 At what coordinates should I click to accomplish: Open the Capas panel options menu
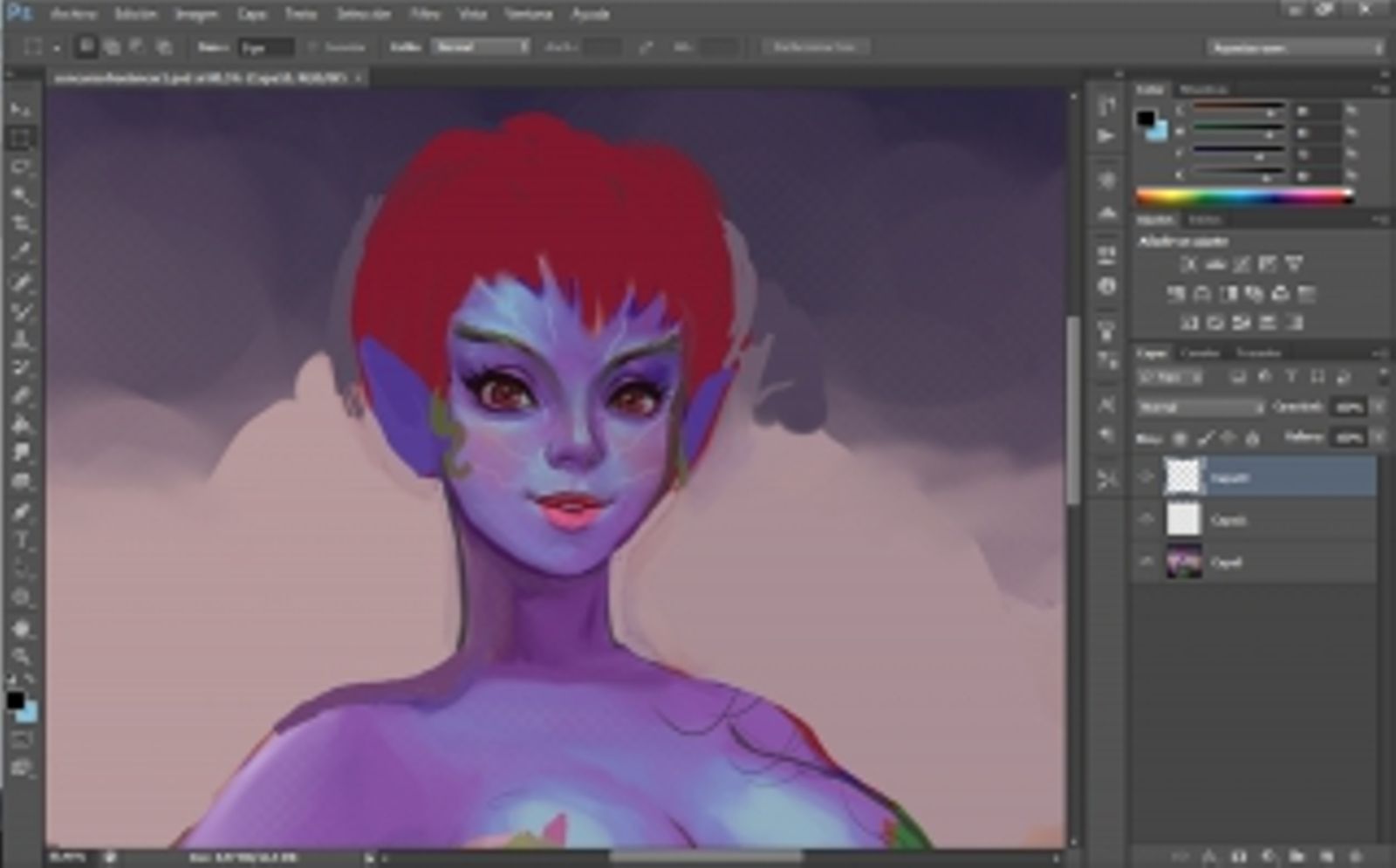point(1381,352)
